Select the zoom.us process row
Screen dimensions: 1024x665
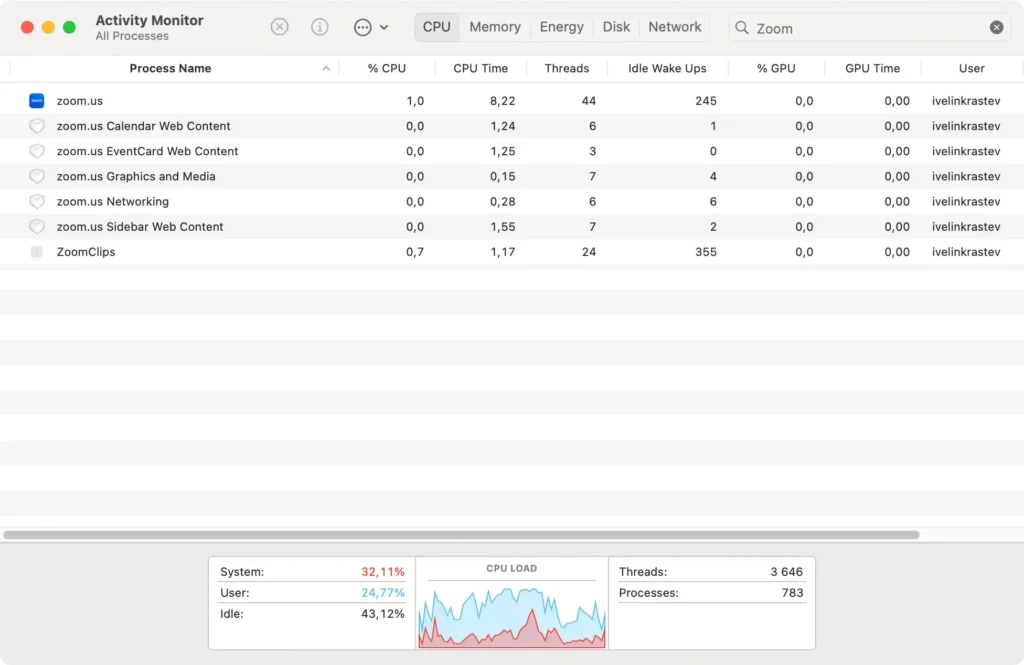pos(512,101)
